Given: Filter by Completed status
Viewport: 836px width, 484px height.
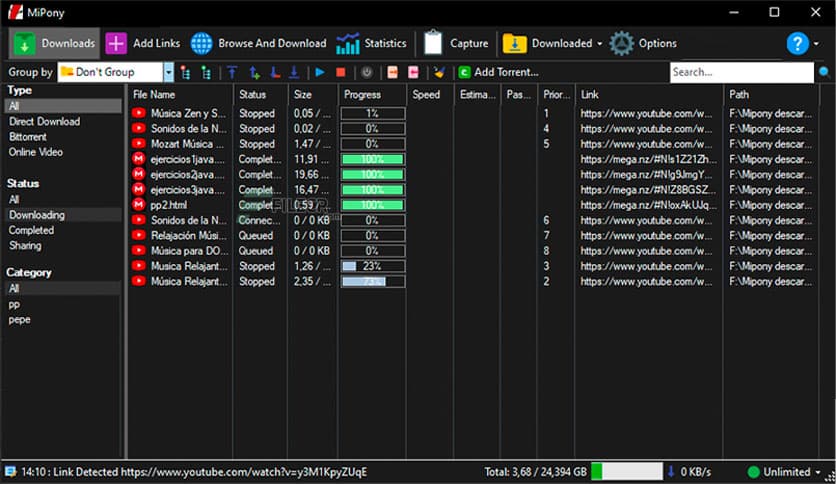Looking at the screenshot, I should (x=31, y=230).
